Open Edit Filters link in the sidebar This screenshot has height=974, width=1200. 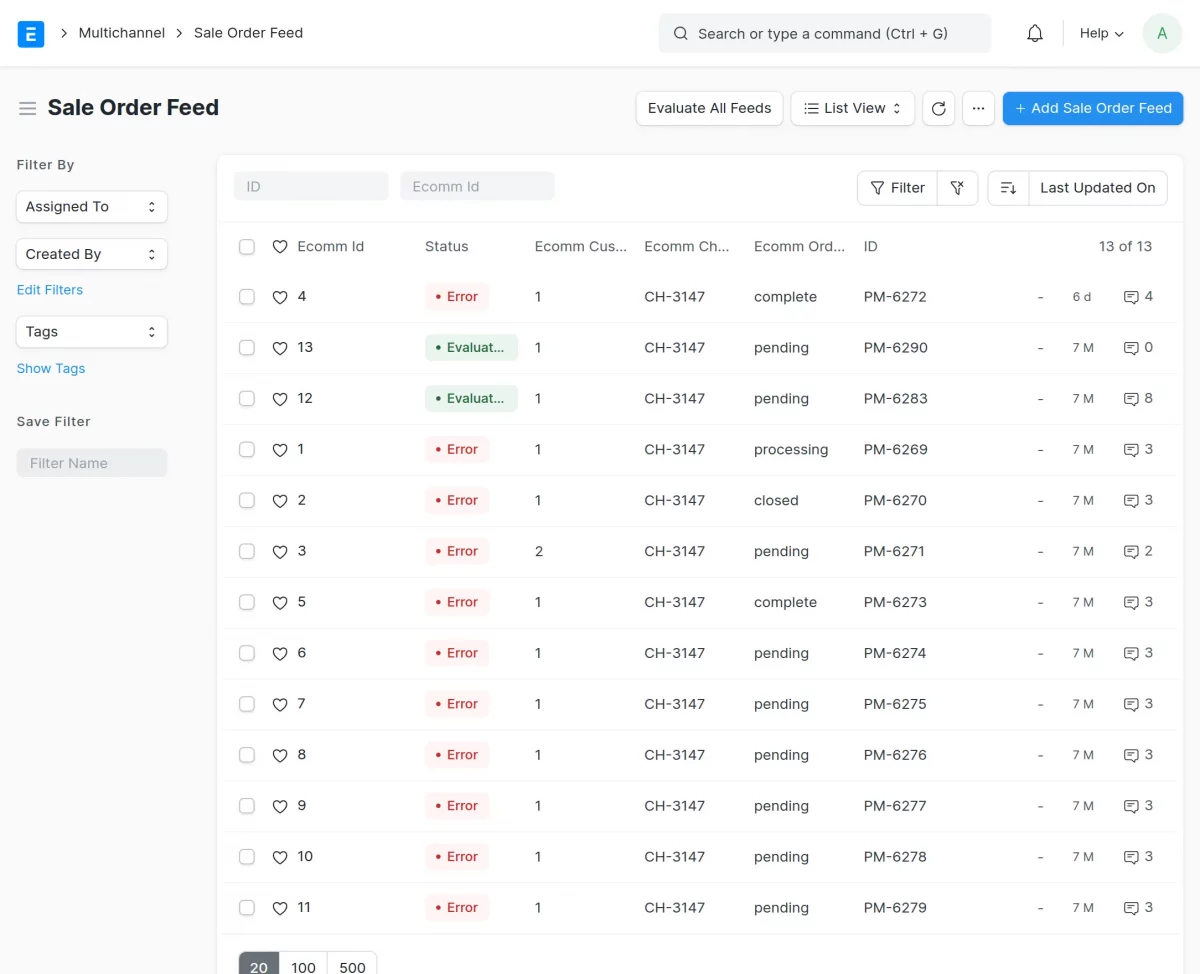tap(50, 289)
